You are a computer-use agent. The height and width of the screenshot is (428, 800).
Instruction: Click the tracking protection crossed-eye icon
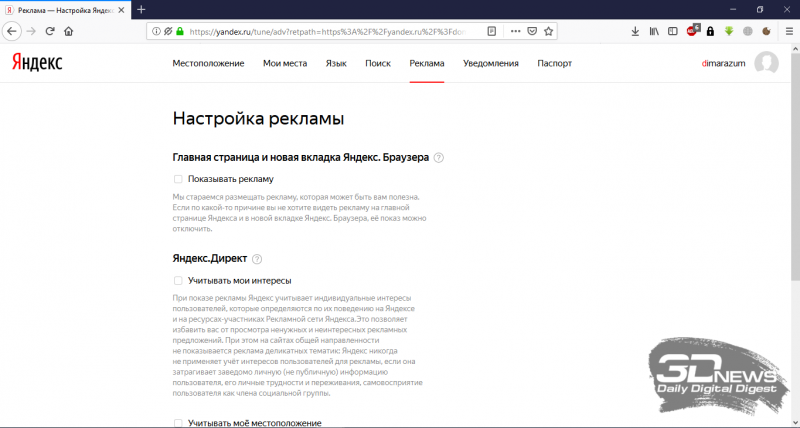[168, 31]
